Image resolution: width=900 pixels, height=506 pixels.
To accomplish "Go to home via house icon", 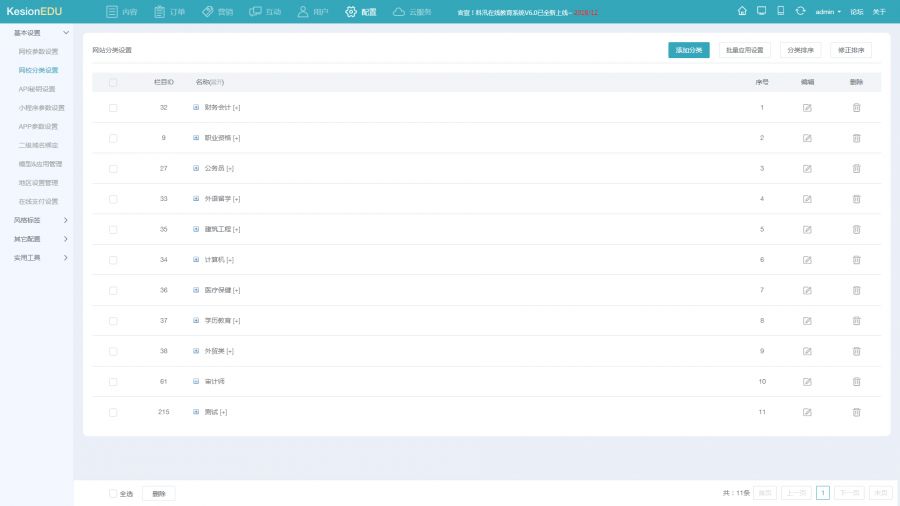I will click(x=742, y=11).
